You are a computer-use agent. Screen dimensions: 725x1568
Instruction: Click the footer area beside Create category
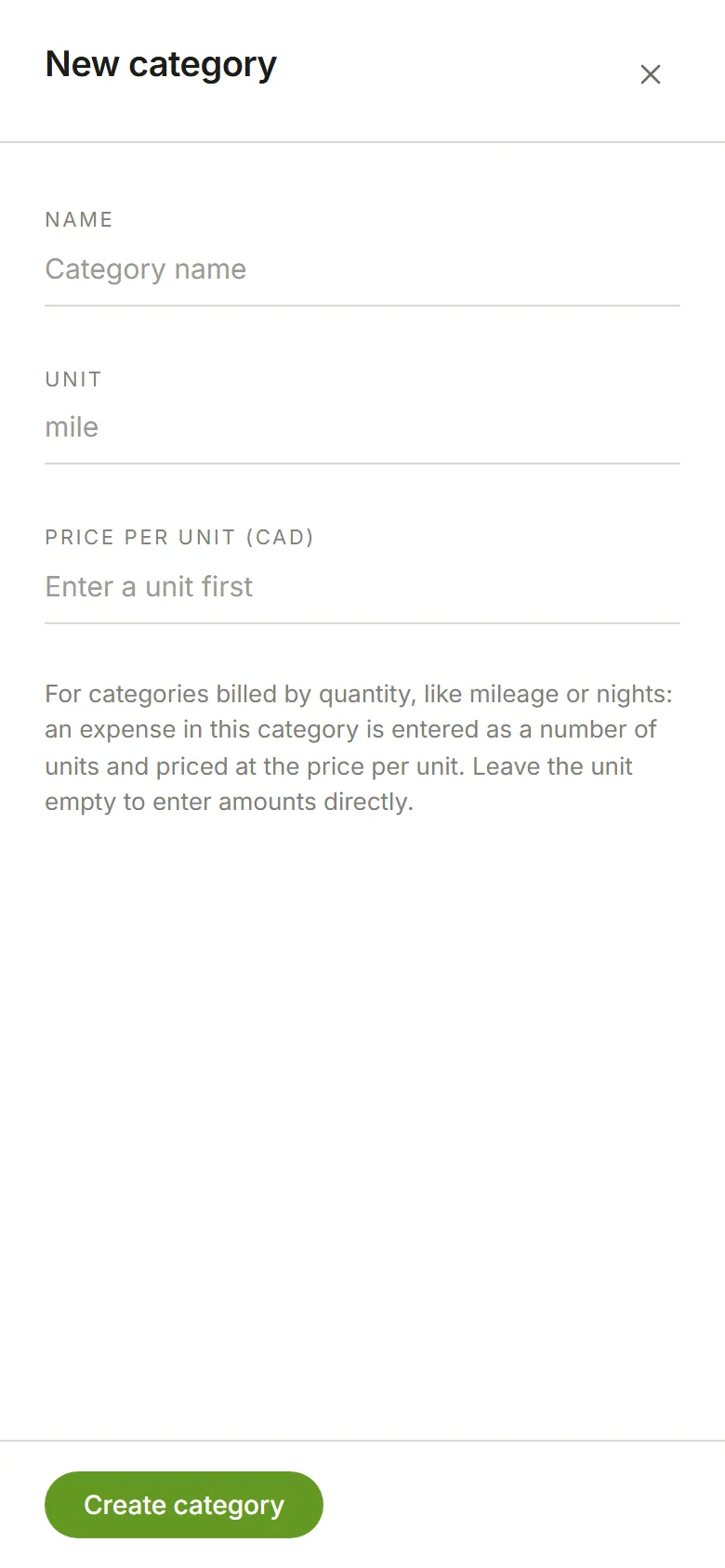(x=521, y=1505)
